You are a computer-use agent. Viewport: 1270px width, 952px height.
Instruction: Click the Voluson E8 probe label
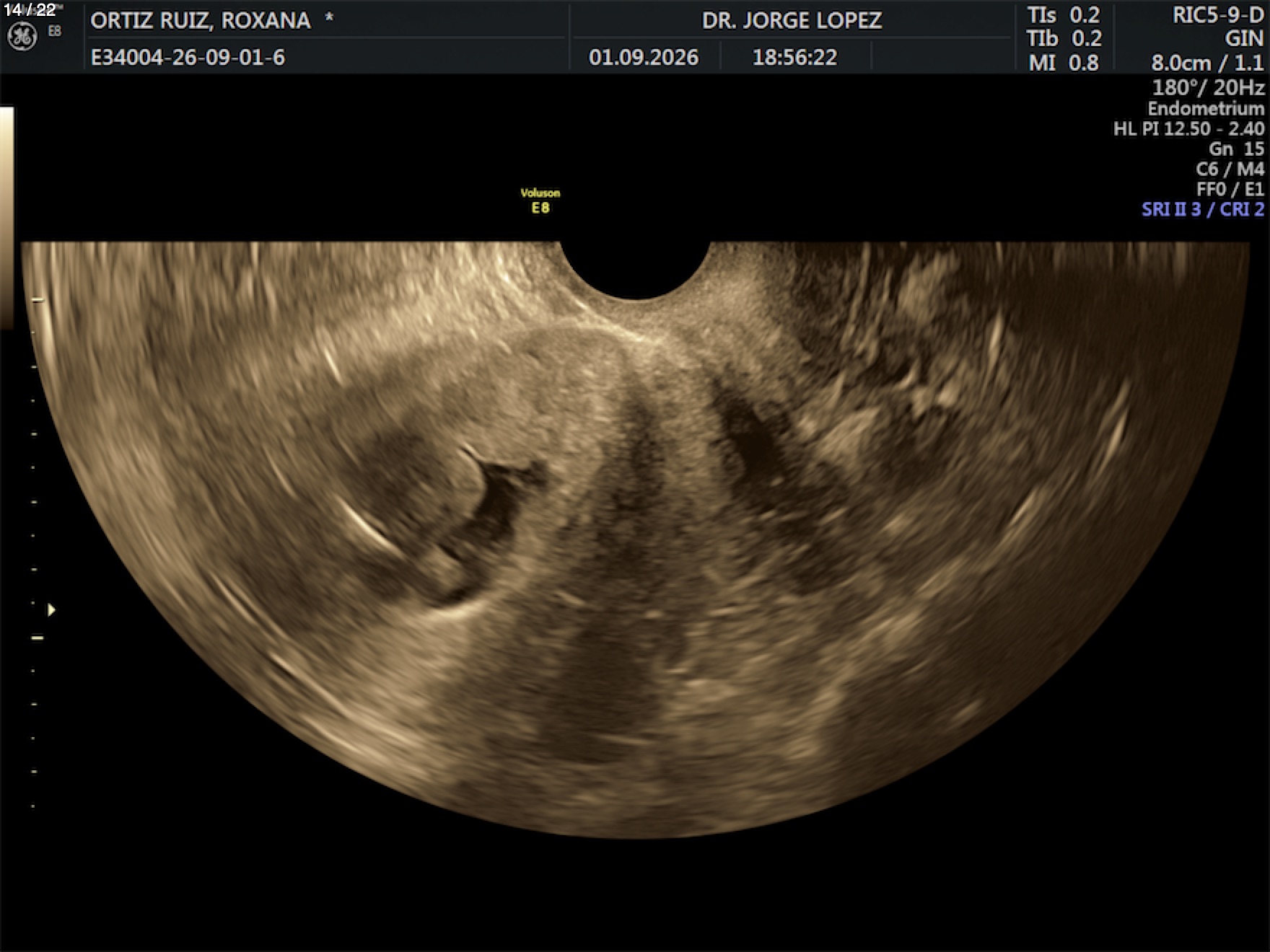pos(540,200)
